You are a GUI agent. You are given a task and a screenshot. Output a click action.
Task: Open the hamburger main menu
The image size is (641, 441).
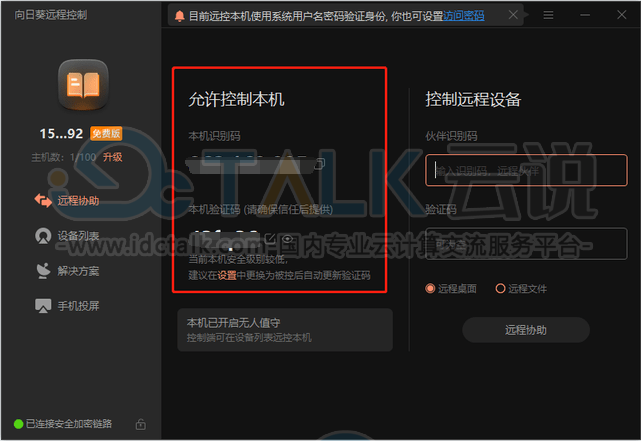point(548,15)
